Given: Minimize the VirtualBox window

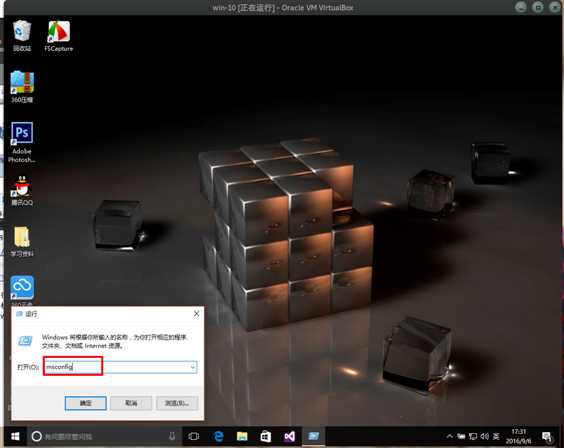Looking at the screenshot, I should point(521,7).
